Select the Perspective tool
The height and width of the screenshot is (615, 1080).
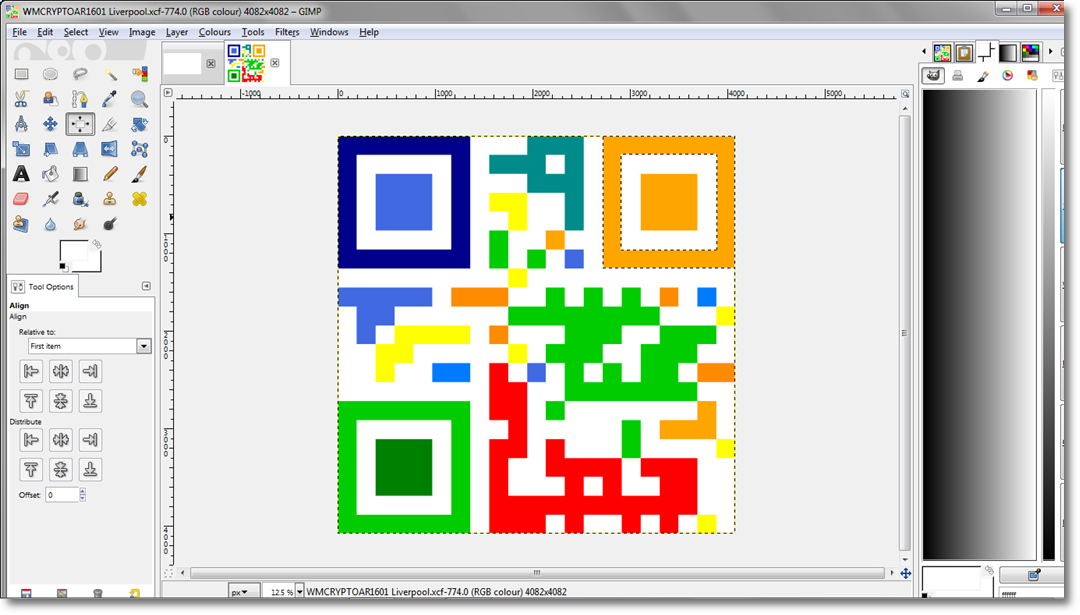point(80,149)
